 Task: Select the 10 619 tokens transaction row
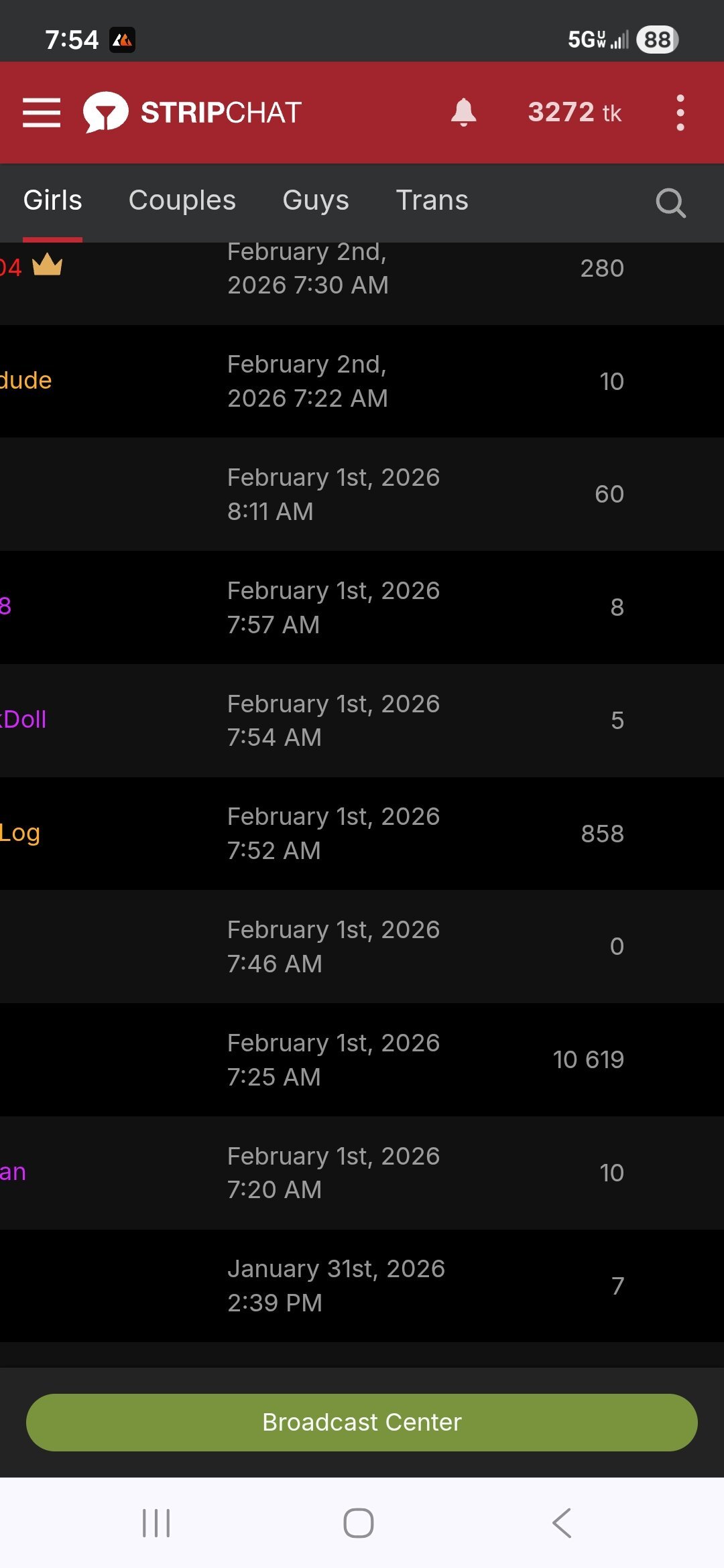point(362,1059)
